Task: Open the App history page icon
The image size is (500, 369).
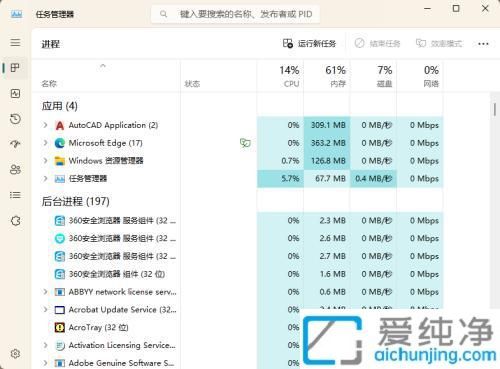Action: click(x=15, y=119)
